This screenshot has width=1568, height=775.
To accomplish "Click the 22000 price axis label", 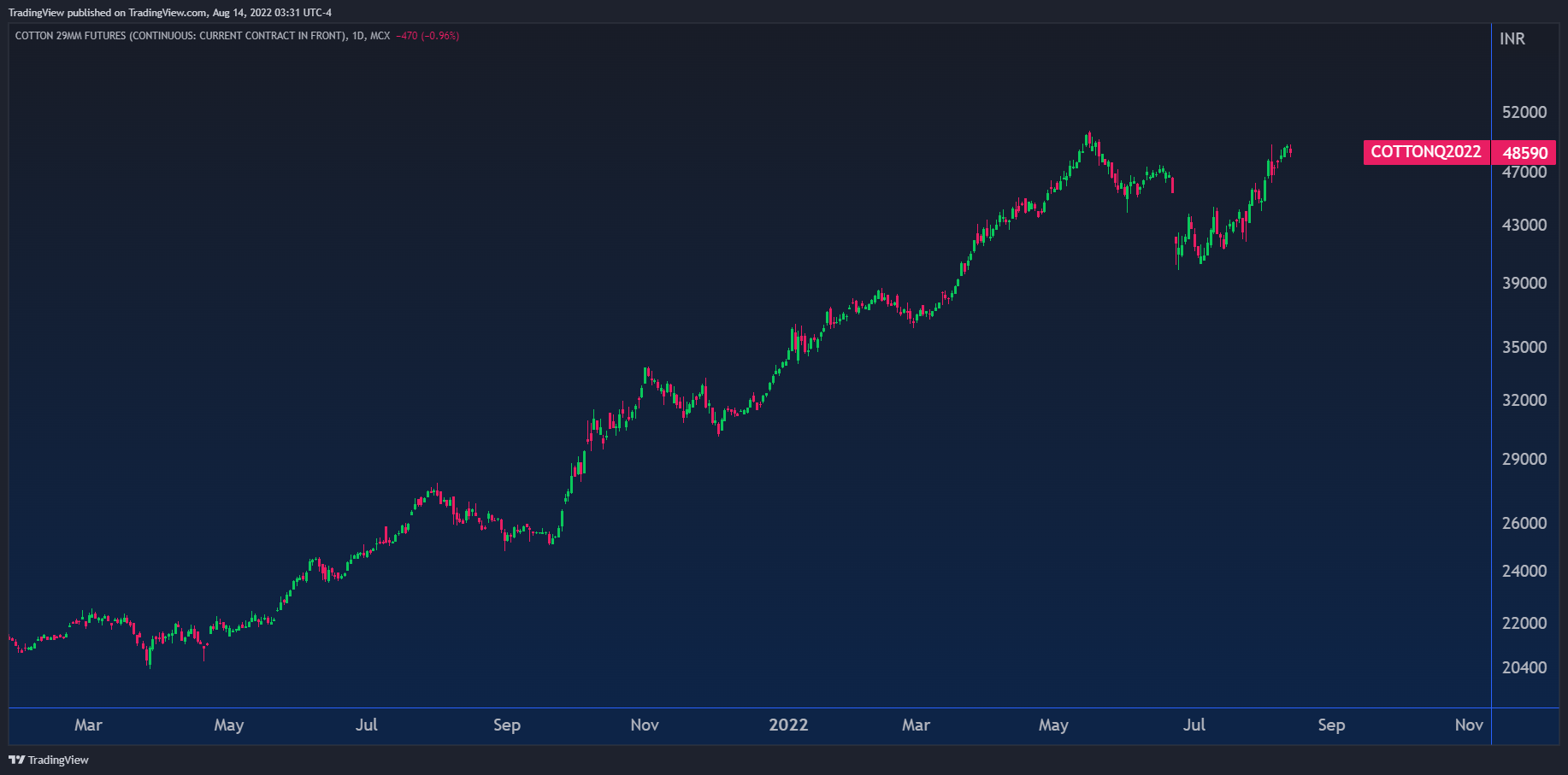I will (x=1524, y=623).
